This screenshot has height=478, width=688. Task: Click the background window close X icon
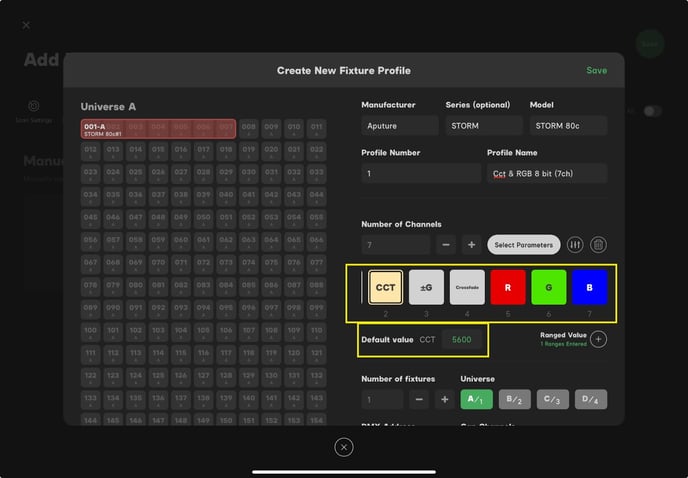(26, 25)
